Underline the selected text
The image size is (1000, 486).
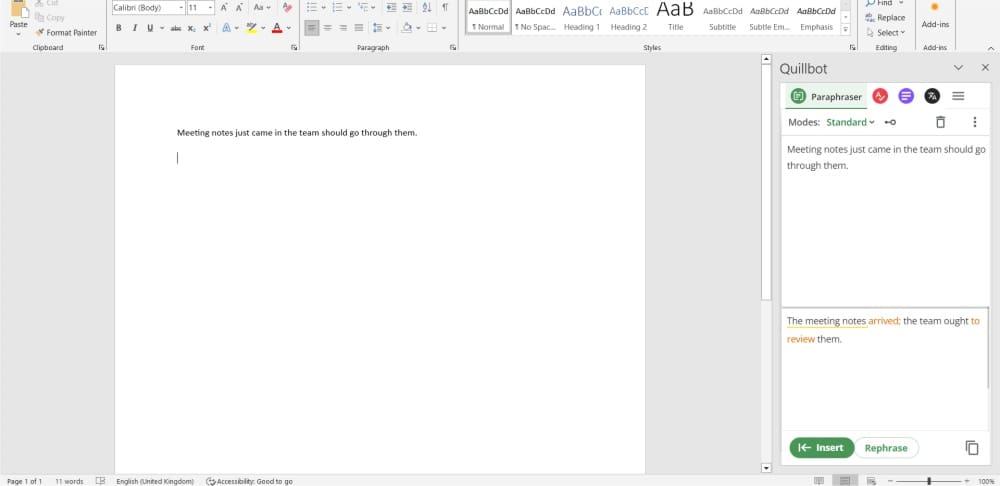tap(150, 28)
